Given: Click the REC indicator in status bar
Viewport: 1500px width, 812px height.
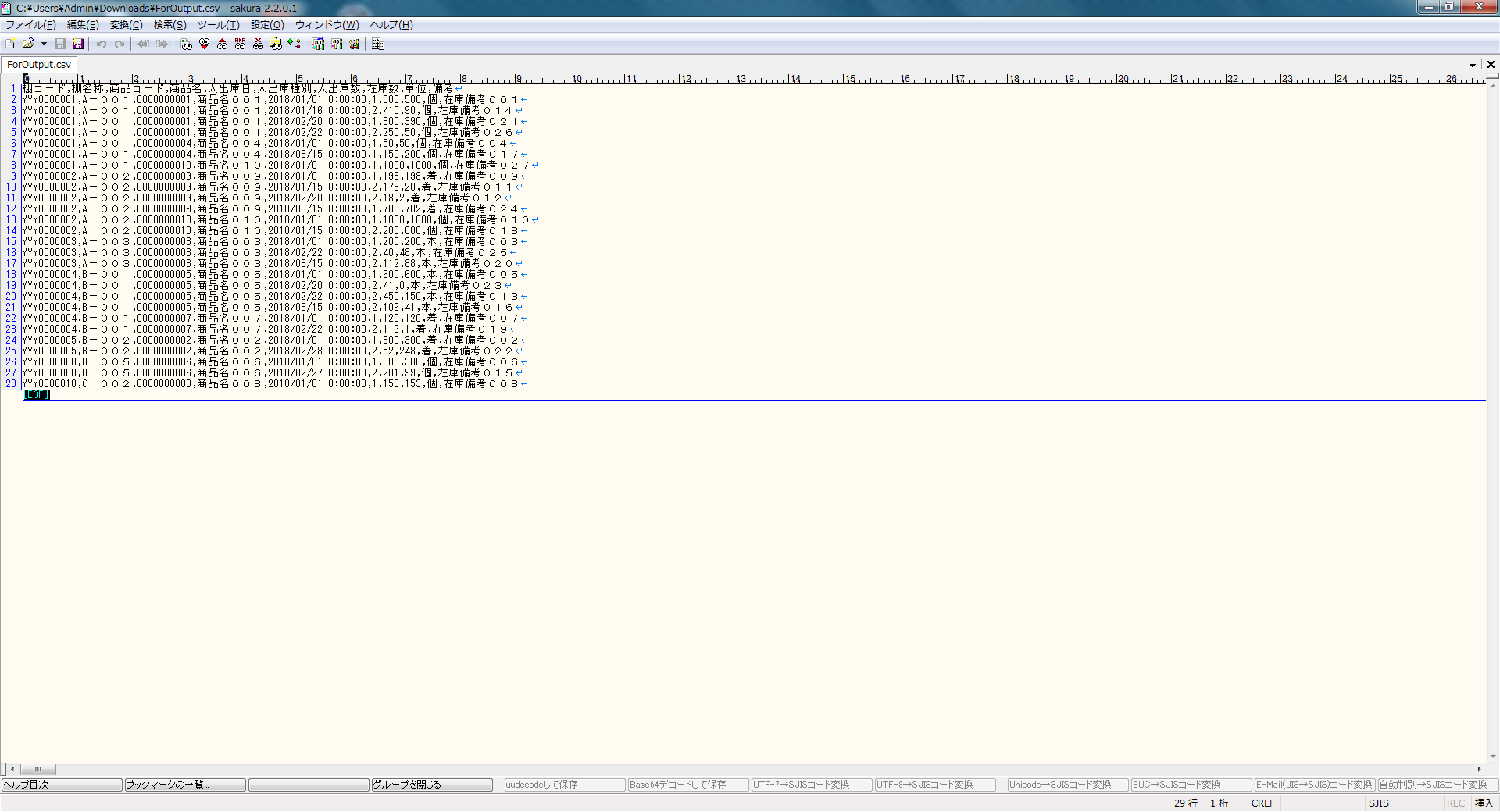Looking at the screenshot, I should click(1455, 803).
